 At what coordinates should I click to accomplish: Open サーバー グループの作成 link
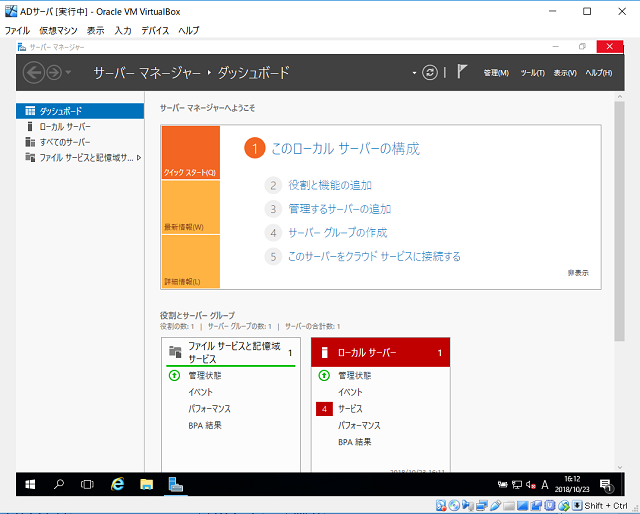(338, 233)
